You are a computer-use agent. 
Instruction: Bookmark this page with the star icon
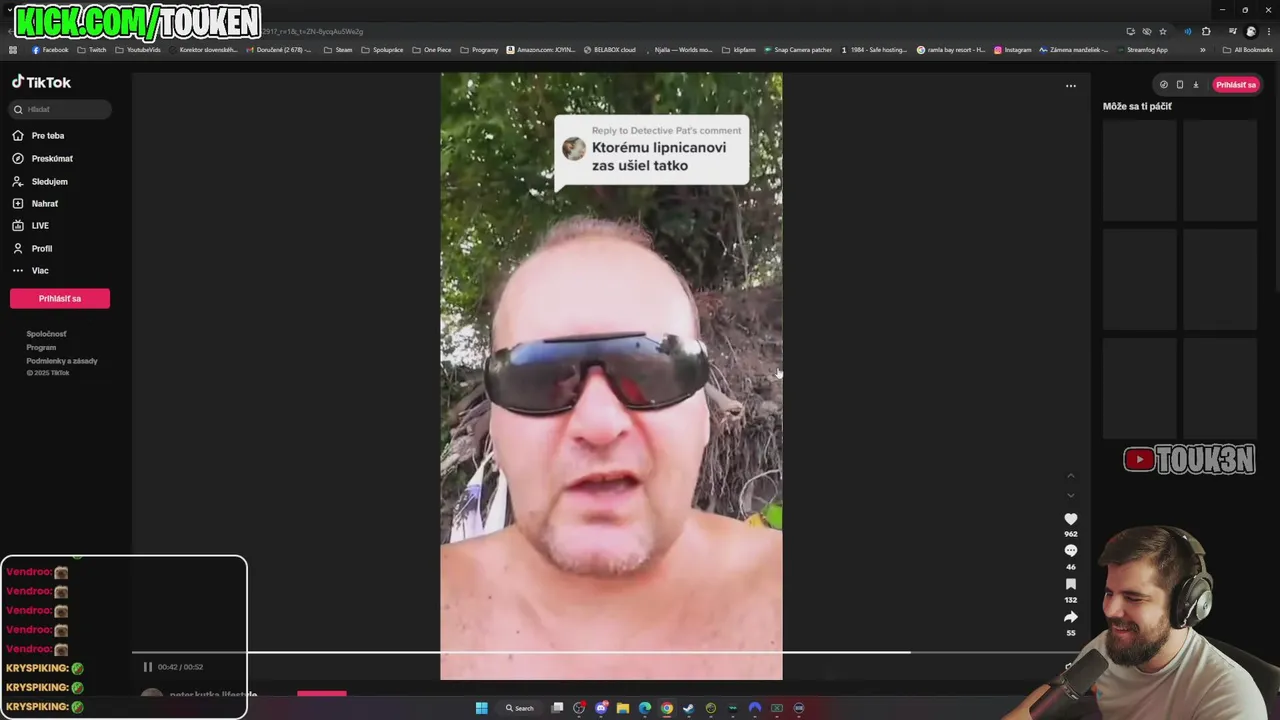point(1163,31)
